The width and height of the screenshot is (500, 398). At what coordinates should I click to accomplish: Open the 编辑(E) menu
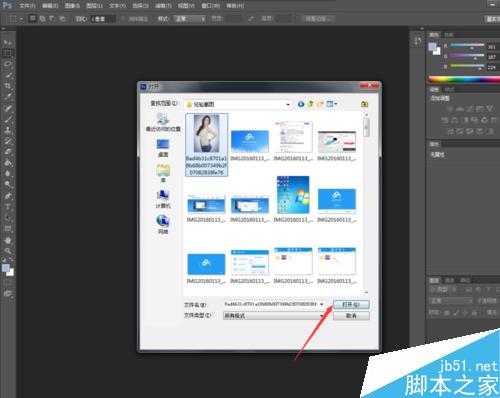point(50,6)
